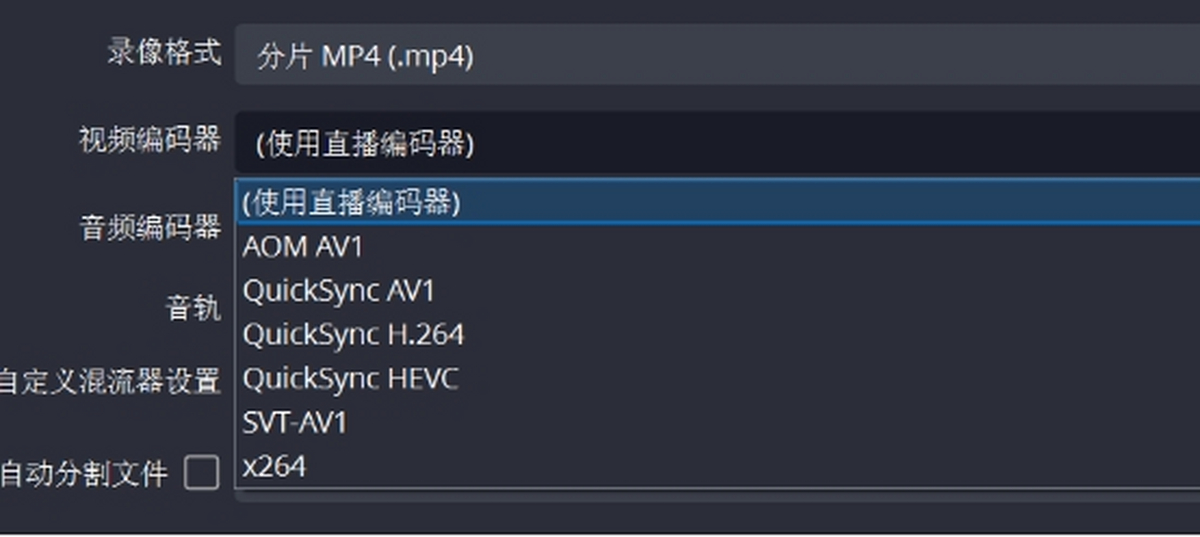Image resolution: width=1200 pixels, height=537 pixels.
Task: Select SVT-AV1 from the dropdown list
Action: click(x=717, y=422)
